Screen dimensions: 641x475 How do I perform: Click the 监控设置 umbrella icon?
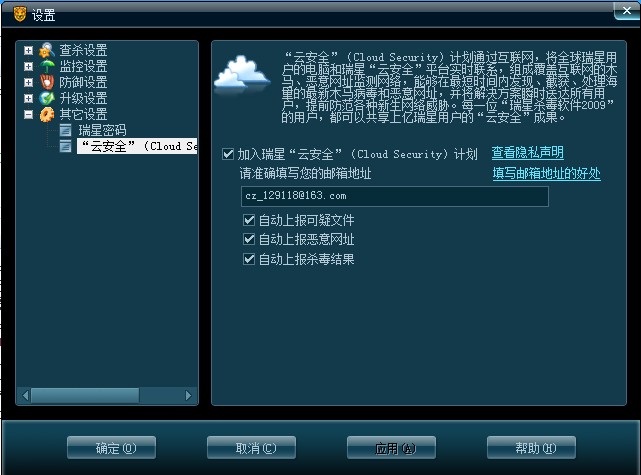coord(47,66)
